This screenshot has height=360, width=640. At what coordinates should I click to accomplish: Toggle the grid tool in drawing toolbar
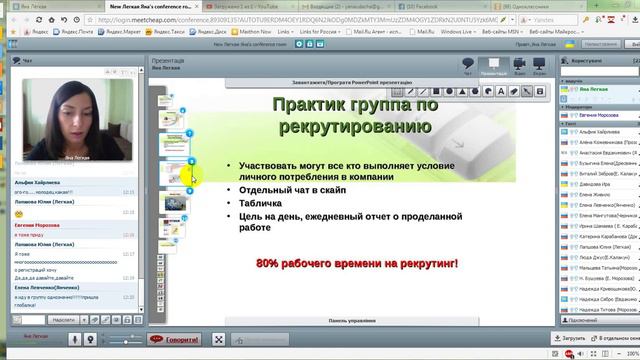pos(397,92)
